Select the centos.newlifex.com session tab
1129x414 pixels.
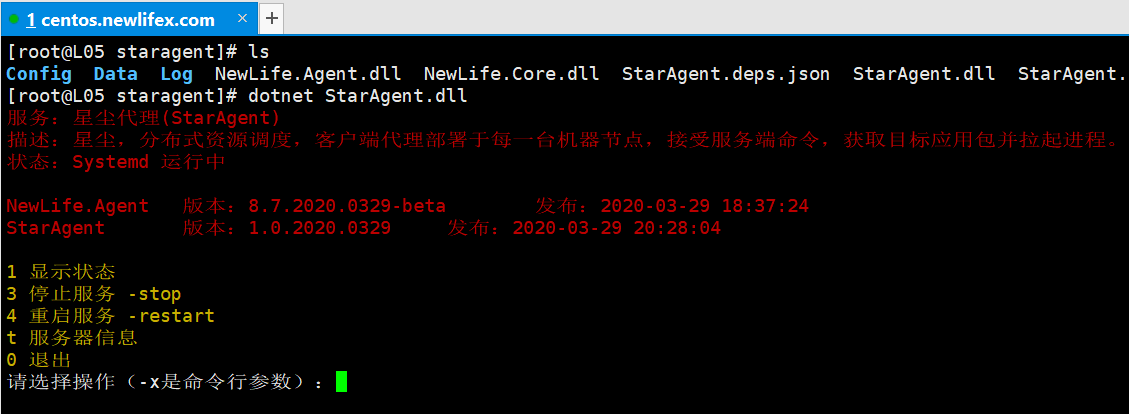128,18
